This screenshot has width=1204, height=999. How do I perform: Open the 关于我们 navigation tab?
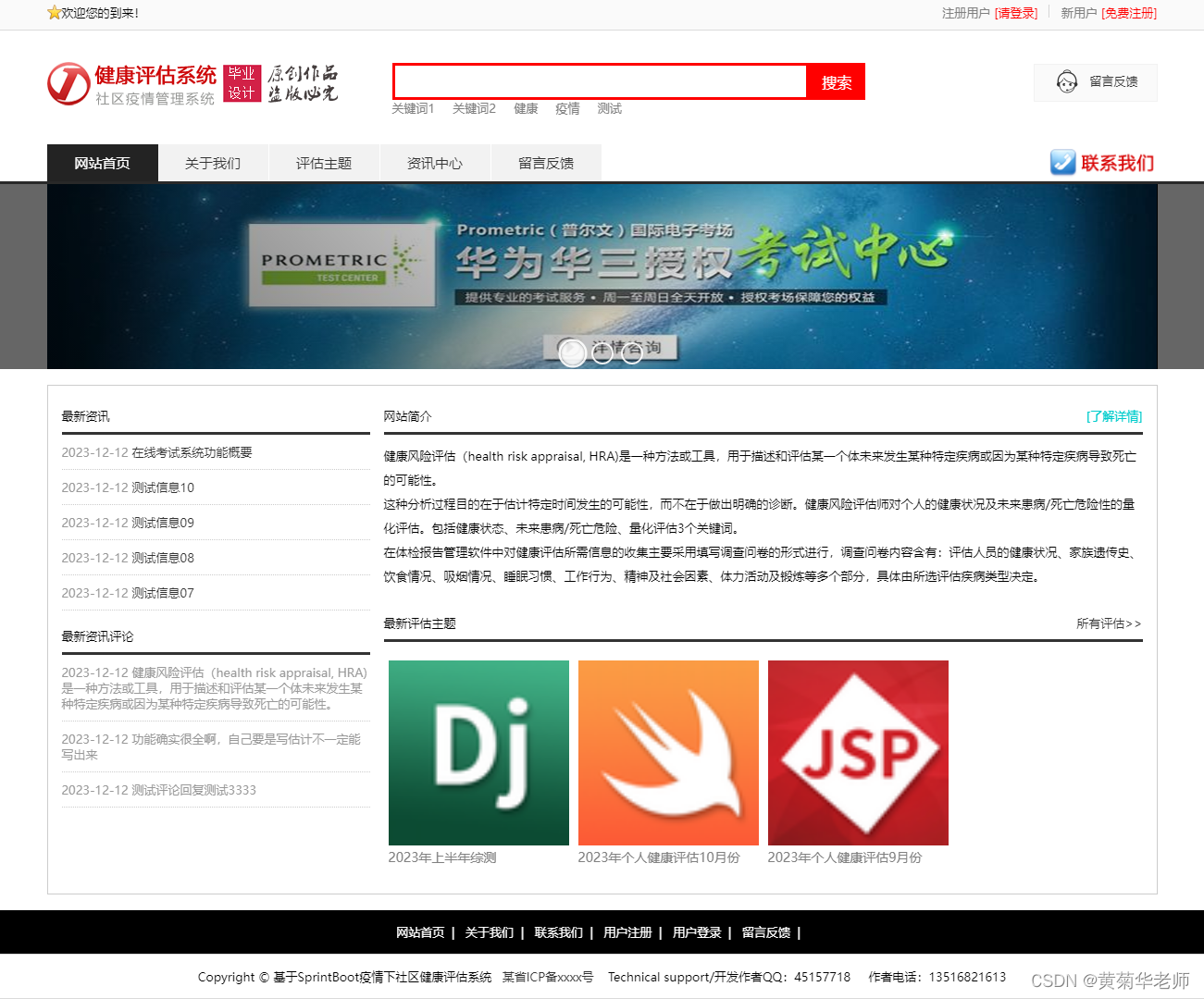tap(213, 163)
